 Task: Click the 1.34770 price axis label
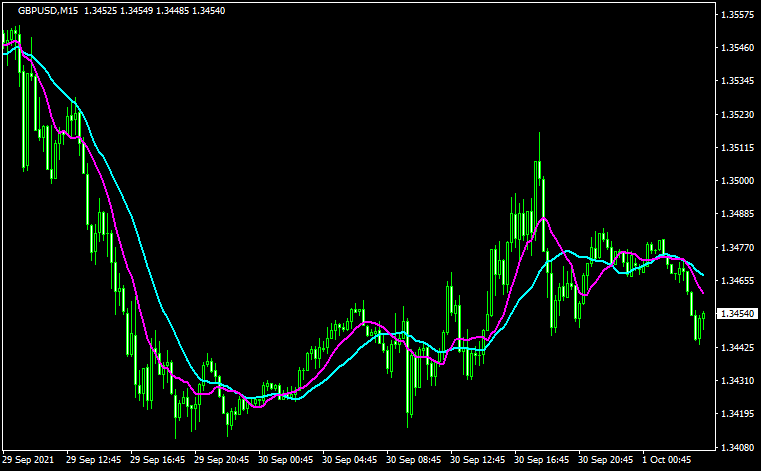coord(738,248)
